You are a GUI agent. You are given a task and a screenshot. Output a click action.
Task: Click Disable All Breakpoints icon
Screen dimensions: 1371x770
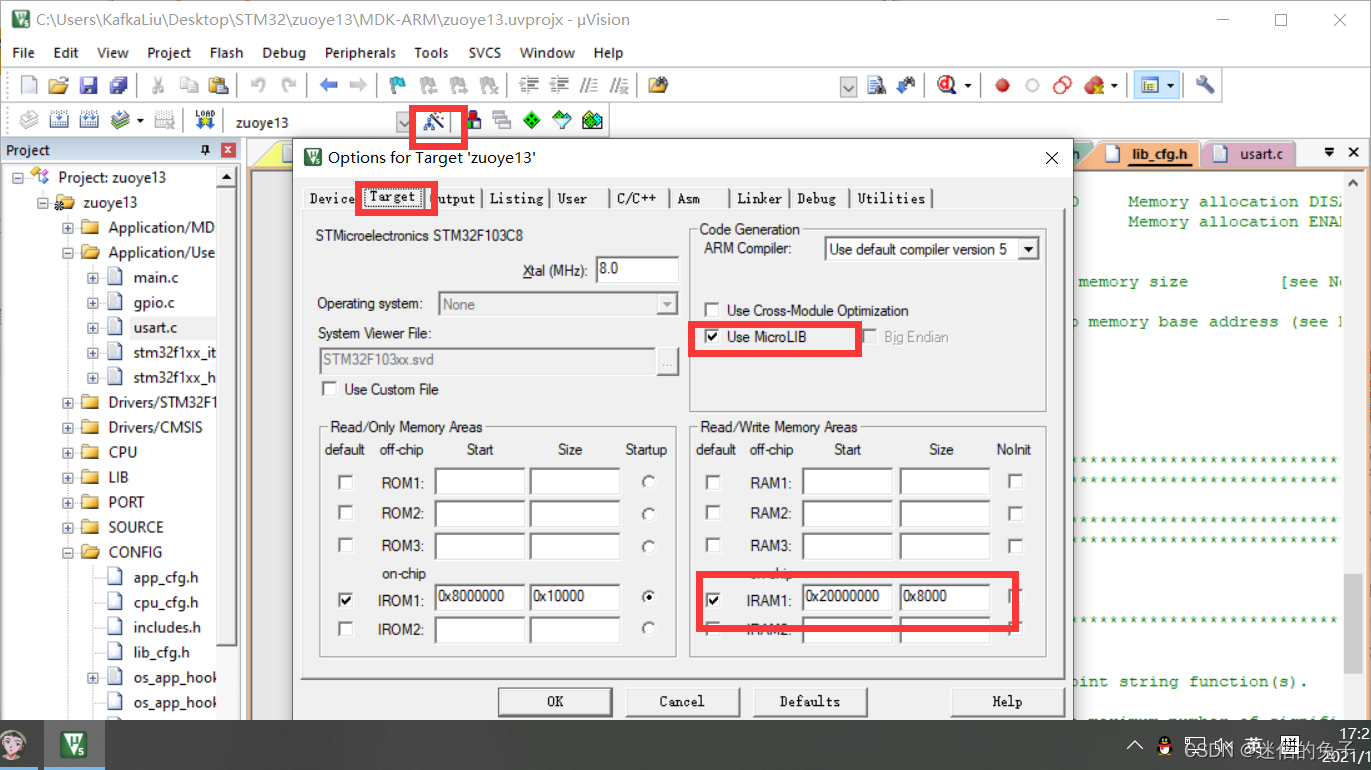click(1063, 86)
